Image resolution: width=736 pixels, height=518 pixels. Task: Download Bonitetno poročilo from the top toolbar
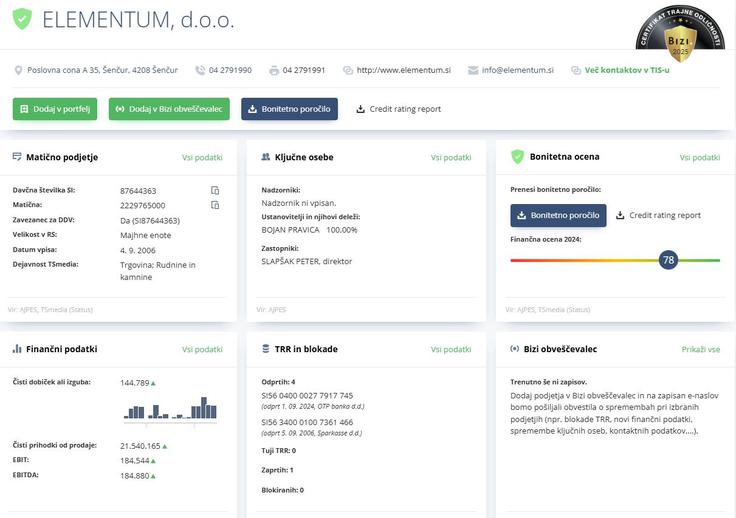tap(290, 109)
